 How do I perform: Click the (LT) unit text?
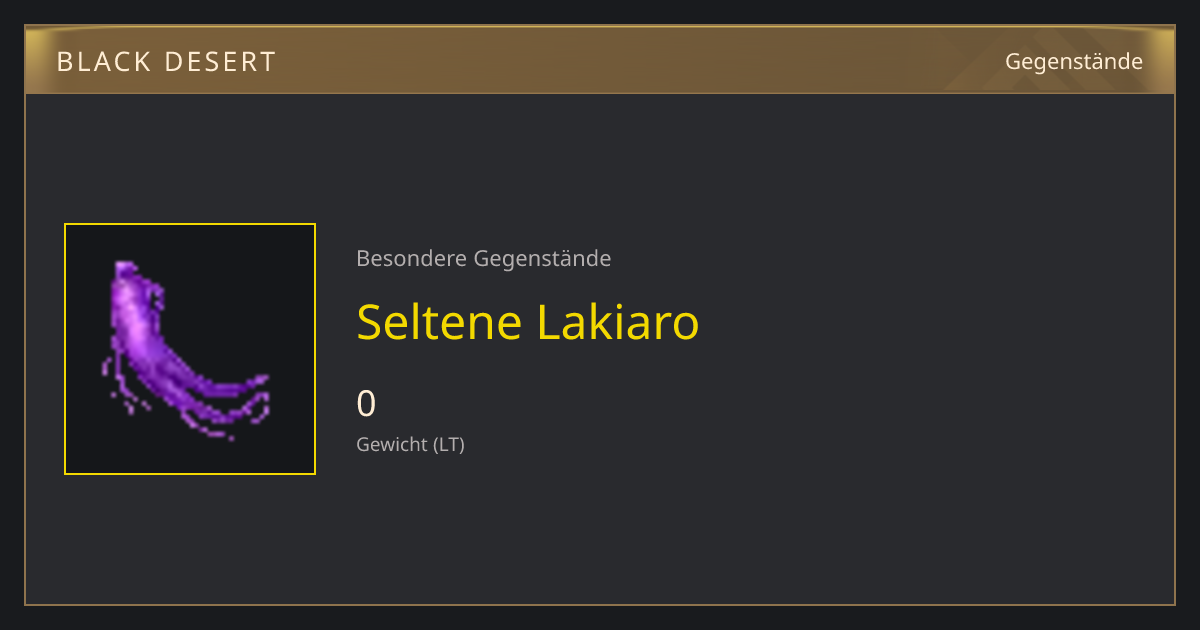(x=449, y=444)
